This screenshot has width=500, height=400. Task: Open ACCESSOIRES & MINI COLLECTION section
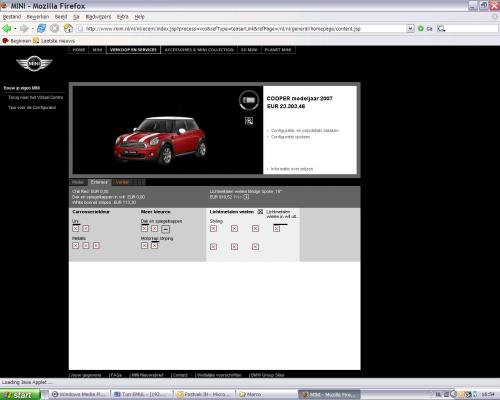199,50
